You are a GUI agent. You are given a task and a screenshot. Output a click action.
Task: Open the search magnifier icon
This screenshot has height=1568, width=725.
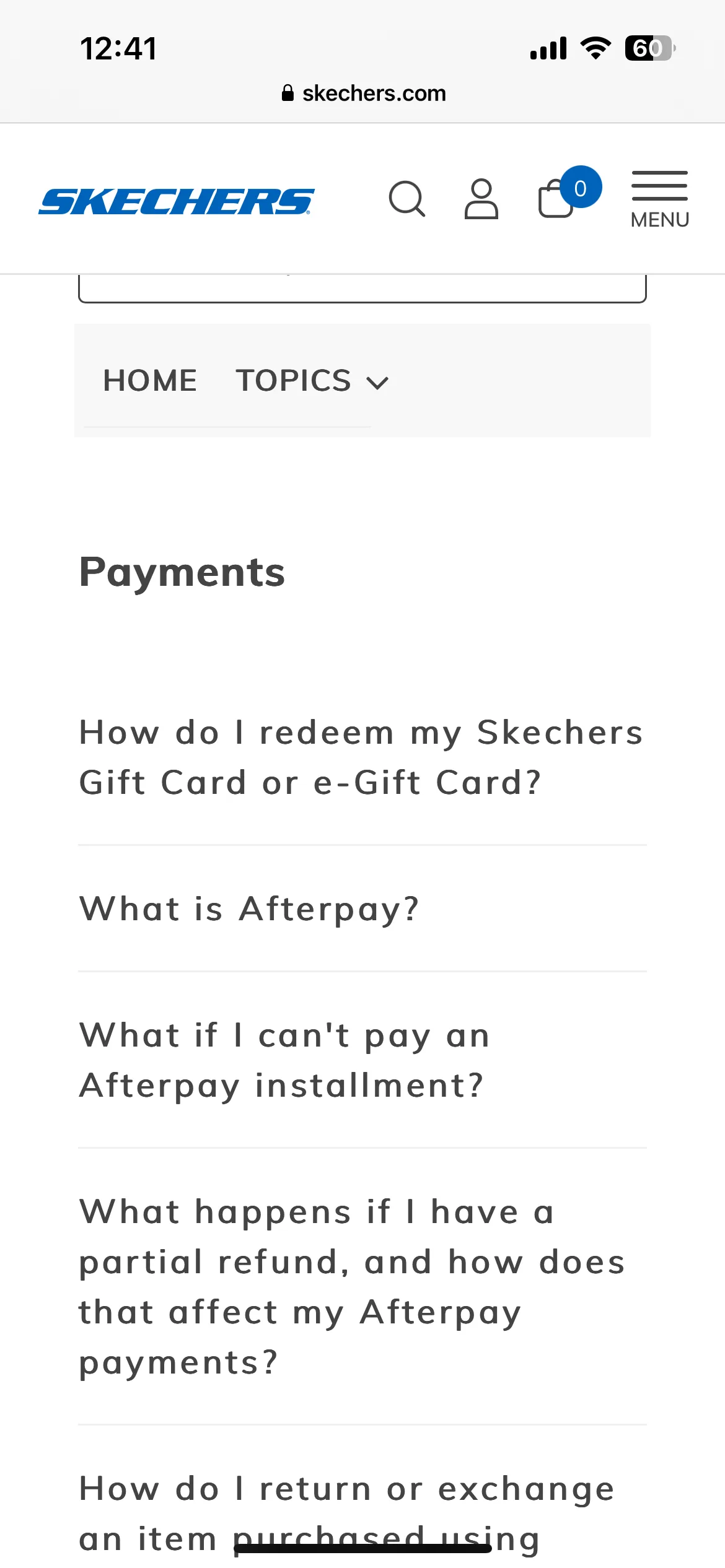[x=407, y=199]
